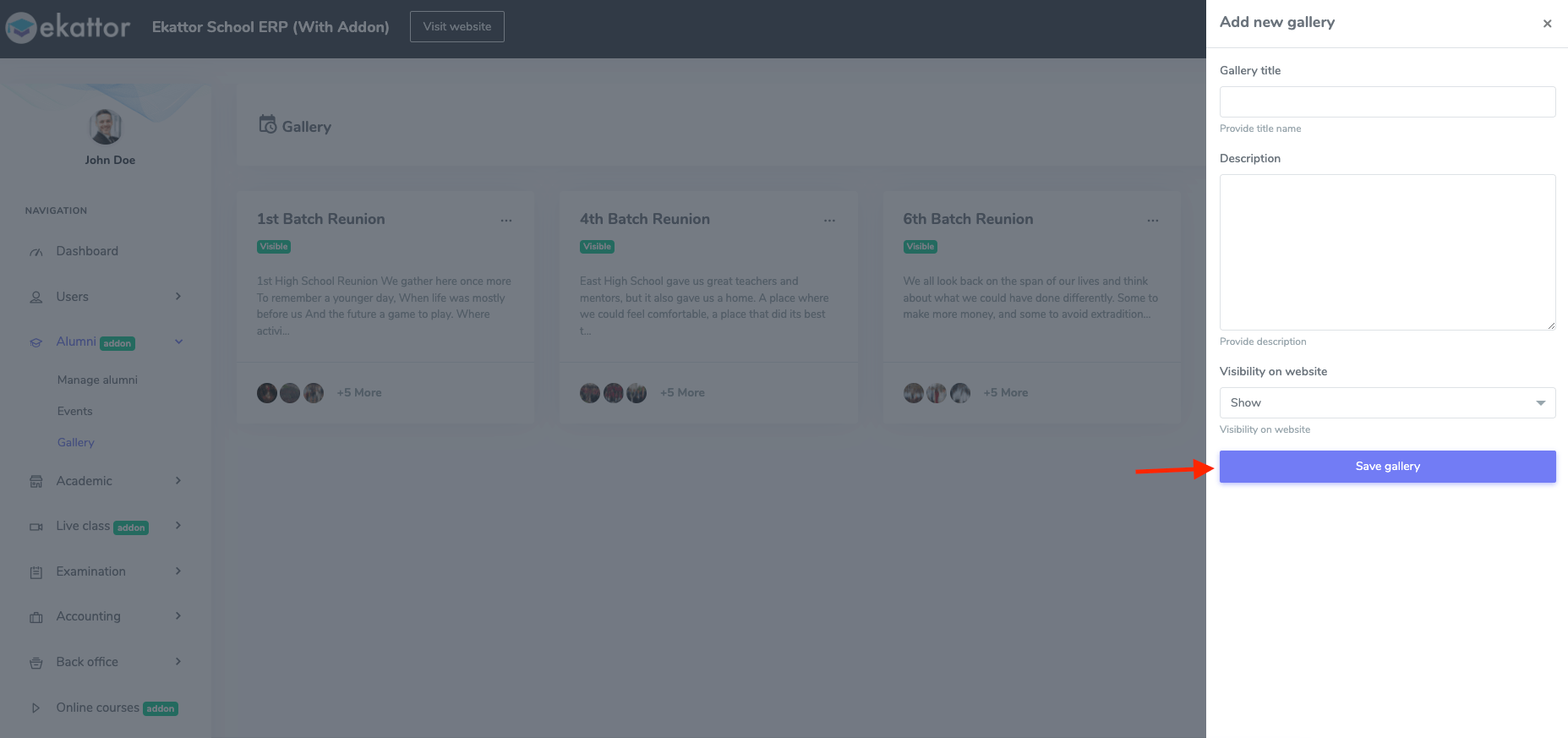Open the Visibility on website dropdown
Image resolution: width=1568 pixels, height=738 pixels.
click(1387, 402)
